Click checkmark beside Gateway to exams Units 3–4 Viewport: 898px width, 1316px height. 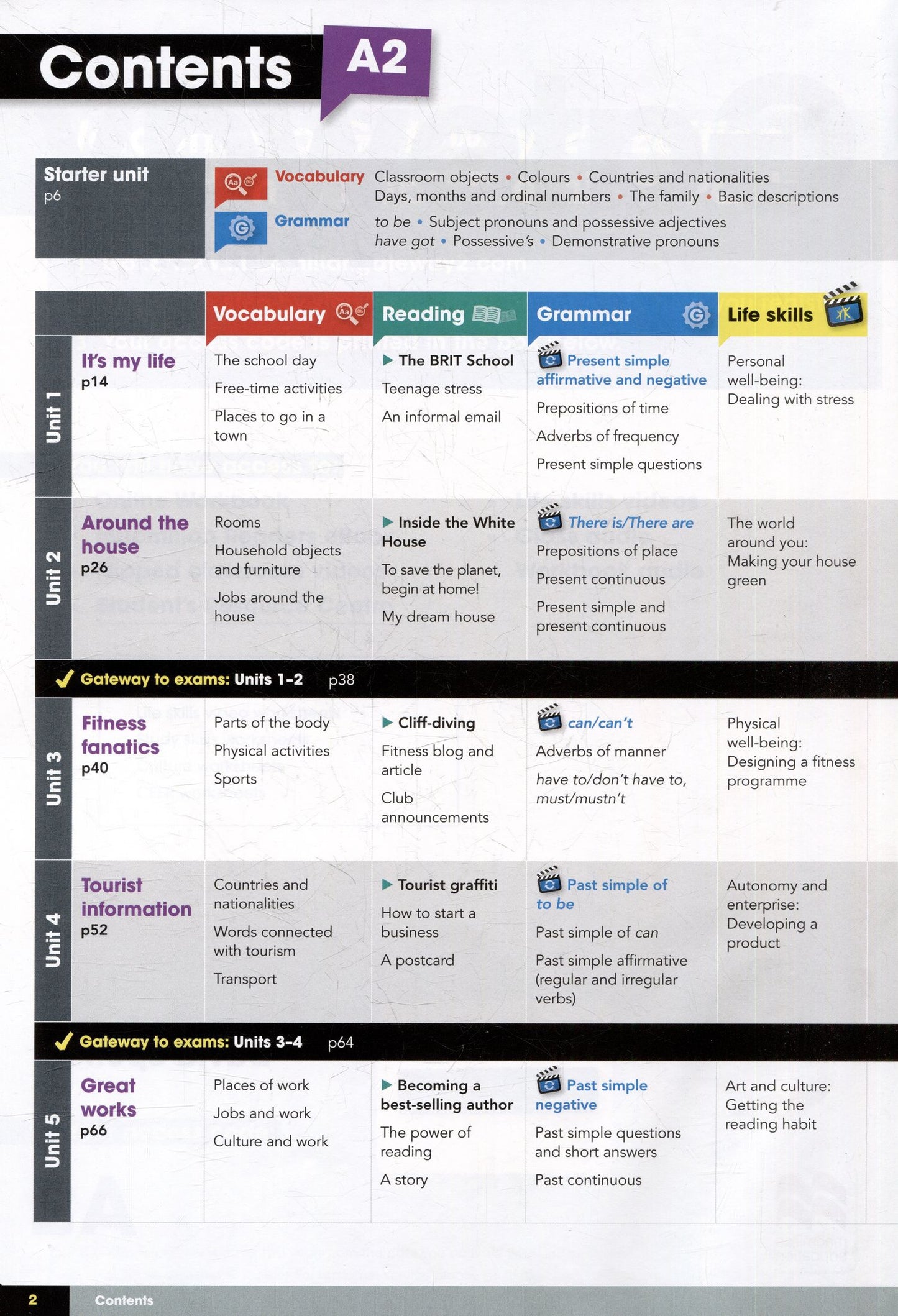[63, 1041]
